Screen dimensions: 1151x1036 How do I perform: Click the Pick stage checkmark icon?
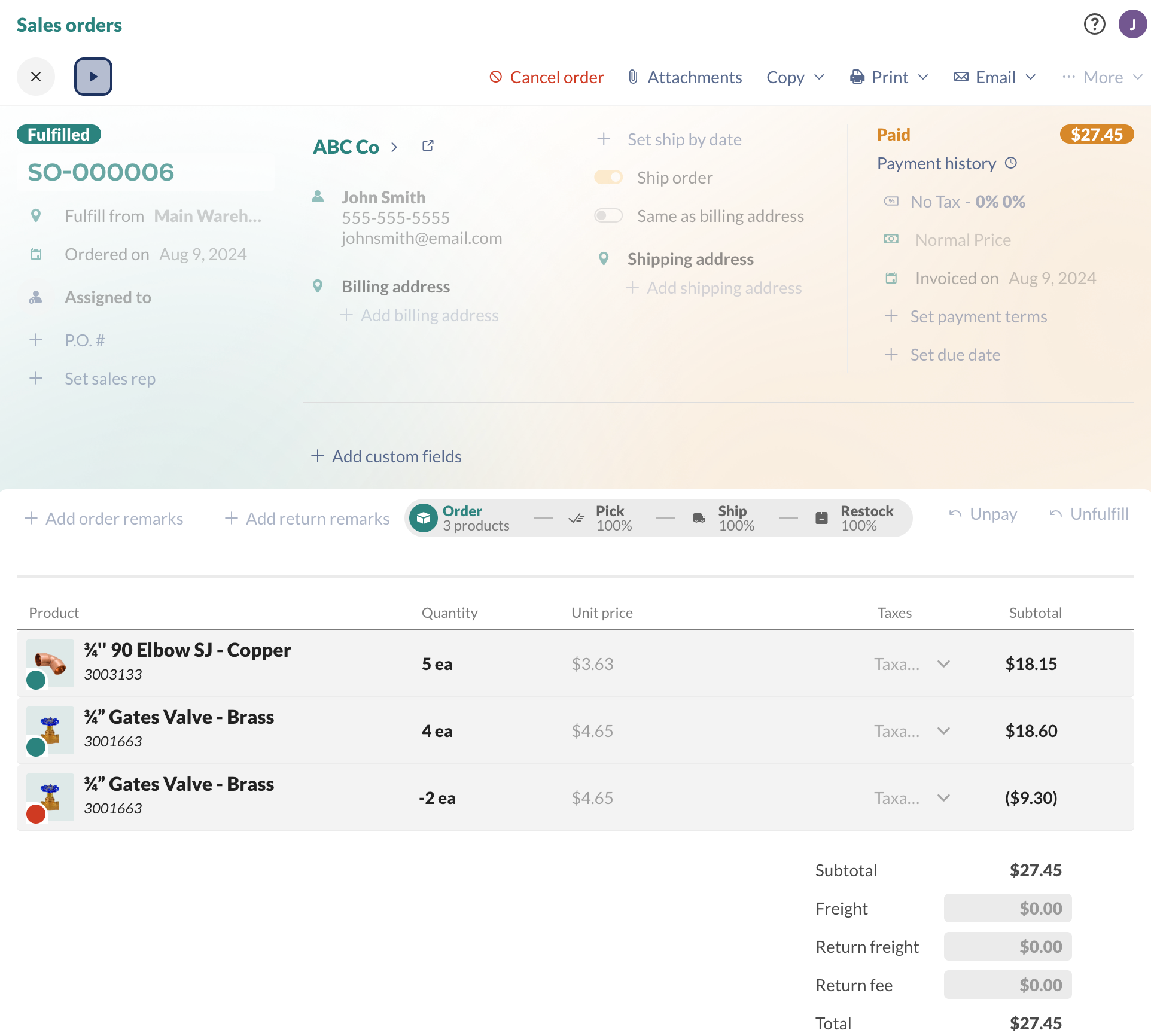(576, 518)
